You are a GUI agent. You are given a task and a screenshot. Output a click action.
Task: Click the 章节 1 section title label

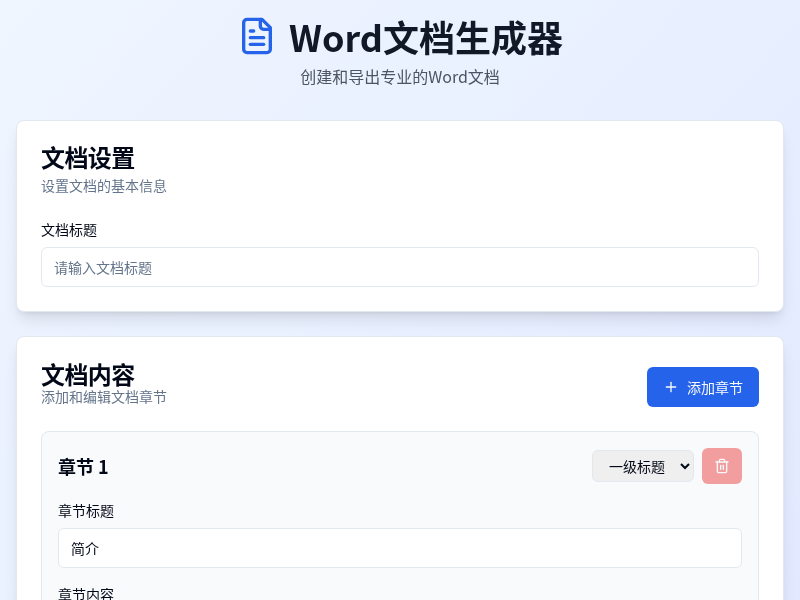[x=82, y=467]
